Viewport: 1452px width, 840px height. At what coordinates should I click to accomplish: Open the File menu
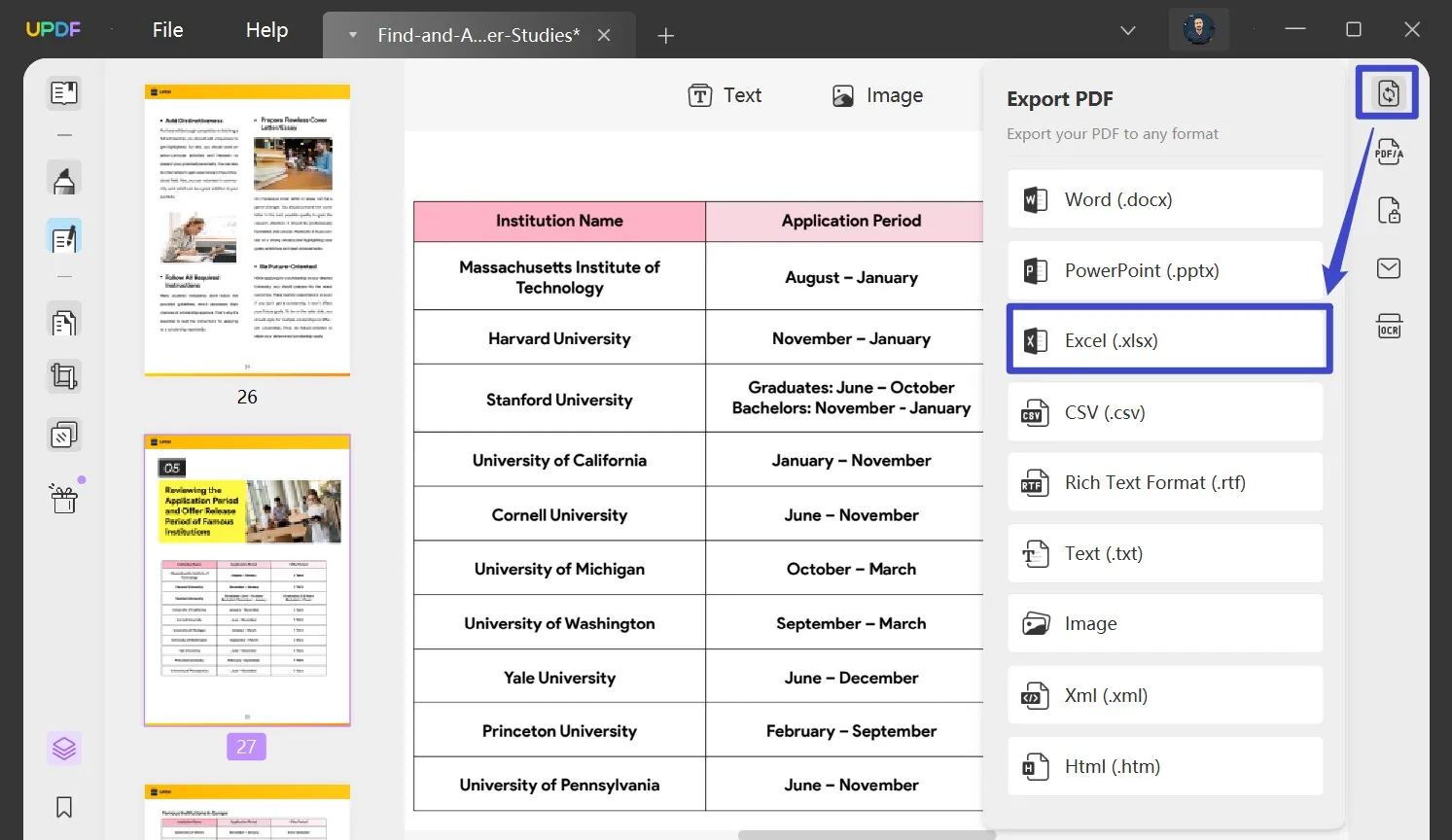(166, 29)
